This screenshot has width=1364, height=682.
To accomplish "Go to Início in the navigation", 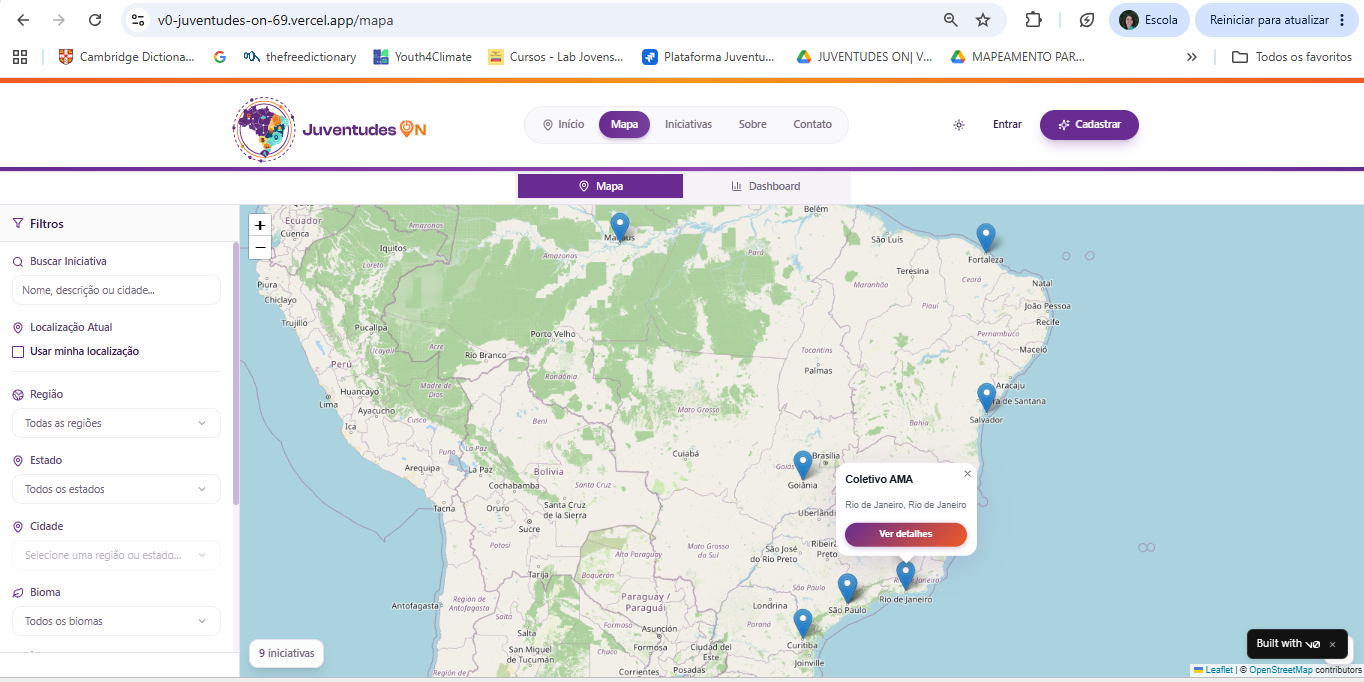I will coord(563,125).
